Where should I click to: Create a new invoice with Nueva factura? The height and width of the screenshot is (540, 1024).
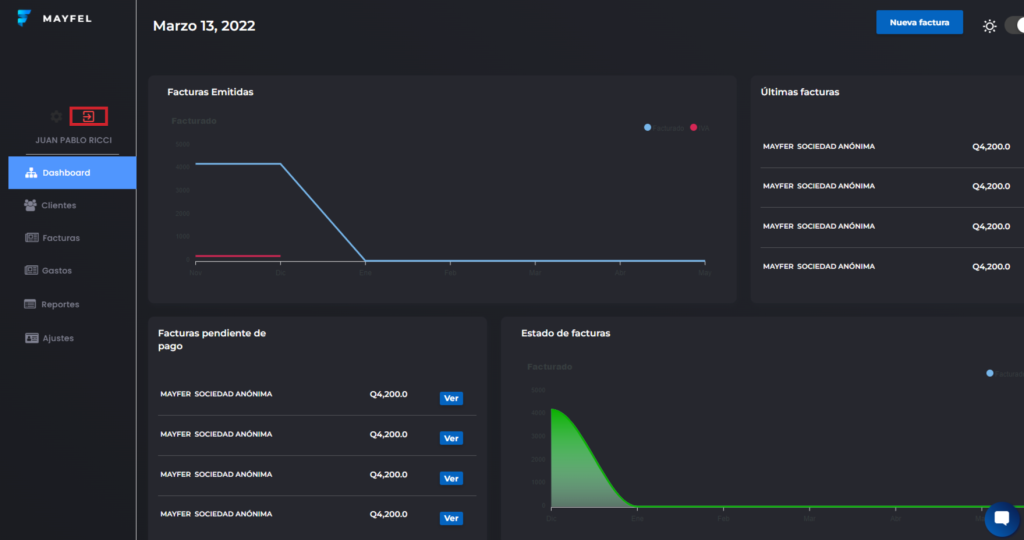click(919, 22)
